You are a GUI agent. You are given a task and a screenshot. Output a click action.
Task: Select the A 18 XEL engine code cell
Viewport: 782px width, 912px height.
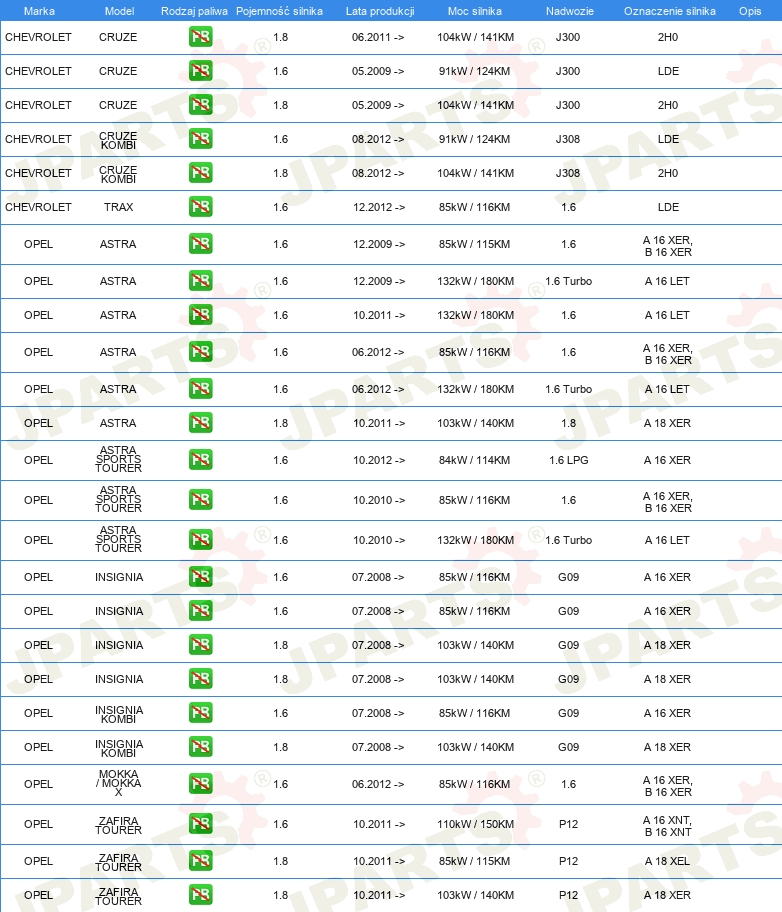pos(667,861)
